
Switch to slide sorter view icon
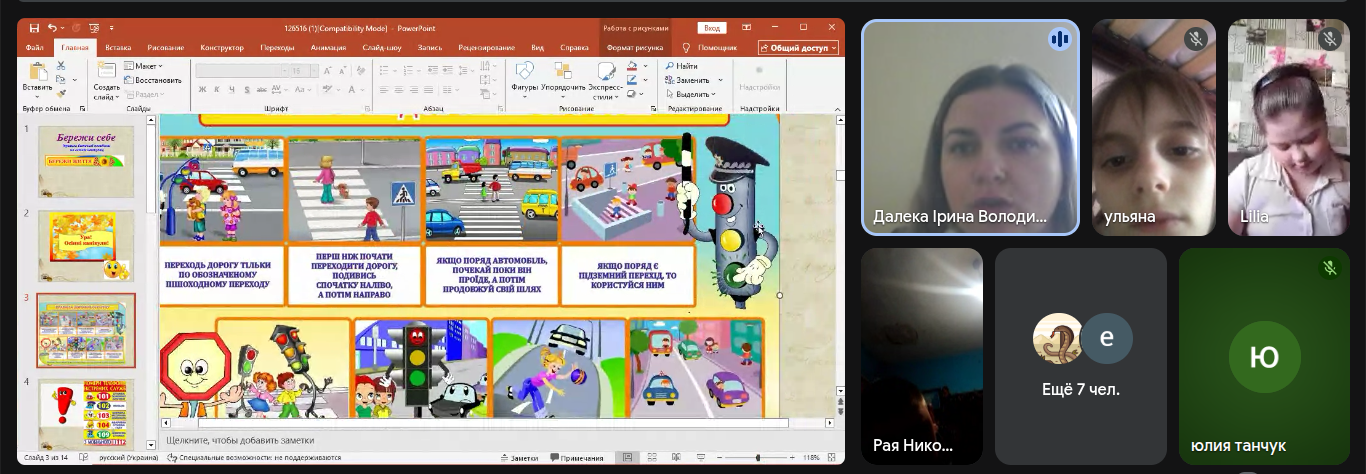point(651,458)
